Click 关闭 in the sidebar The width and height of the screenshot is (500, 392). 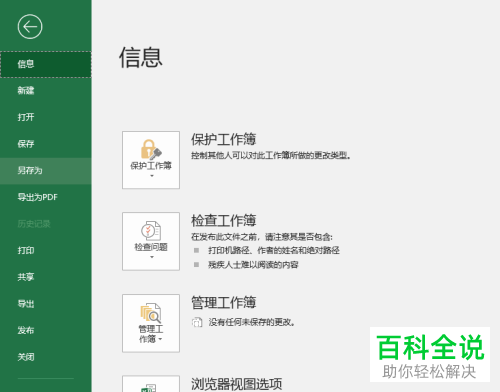tap(46, 357)
